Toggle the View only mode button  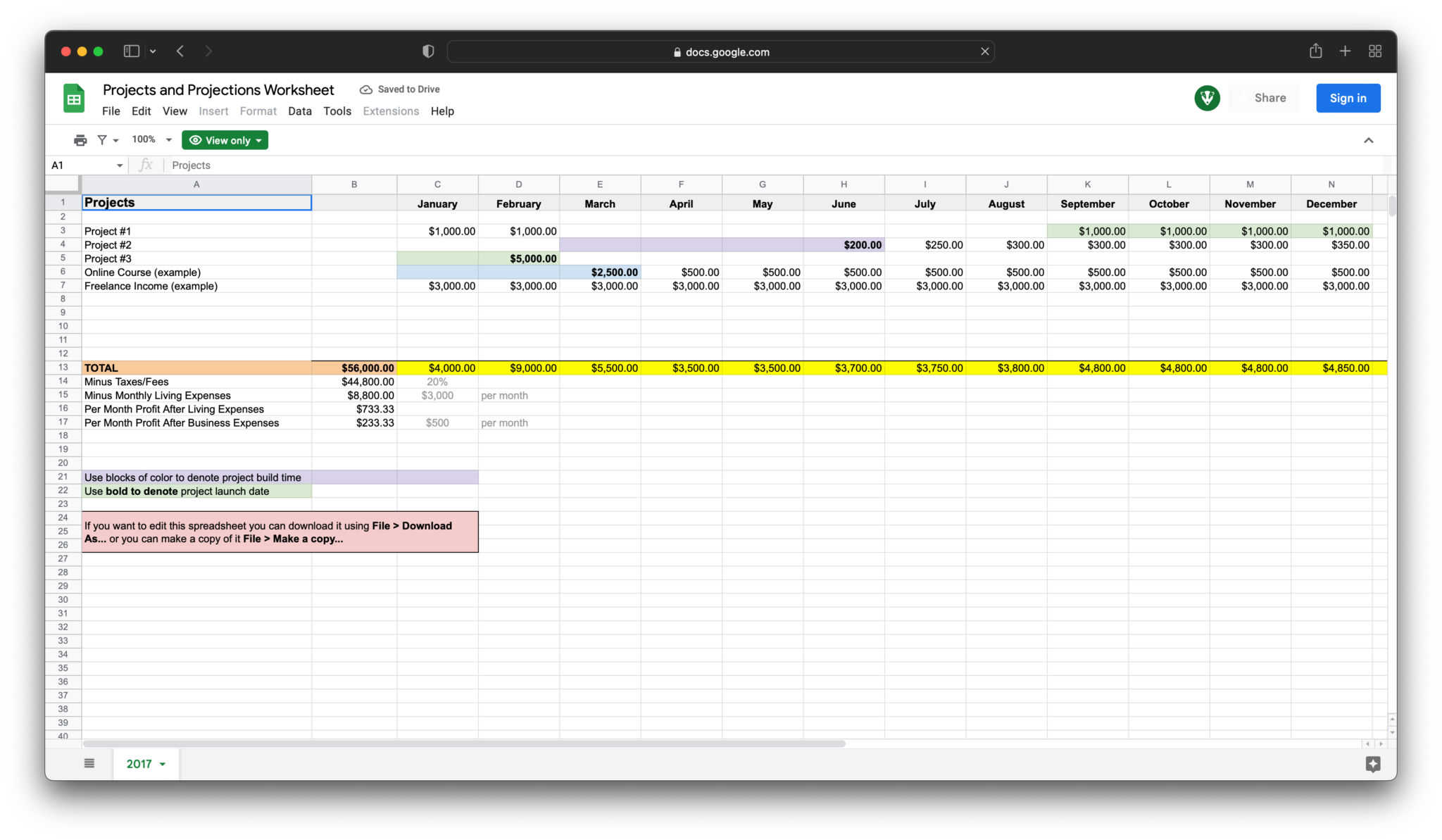[225, 139]
